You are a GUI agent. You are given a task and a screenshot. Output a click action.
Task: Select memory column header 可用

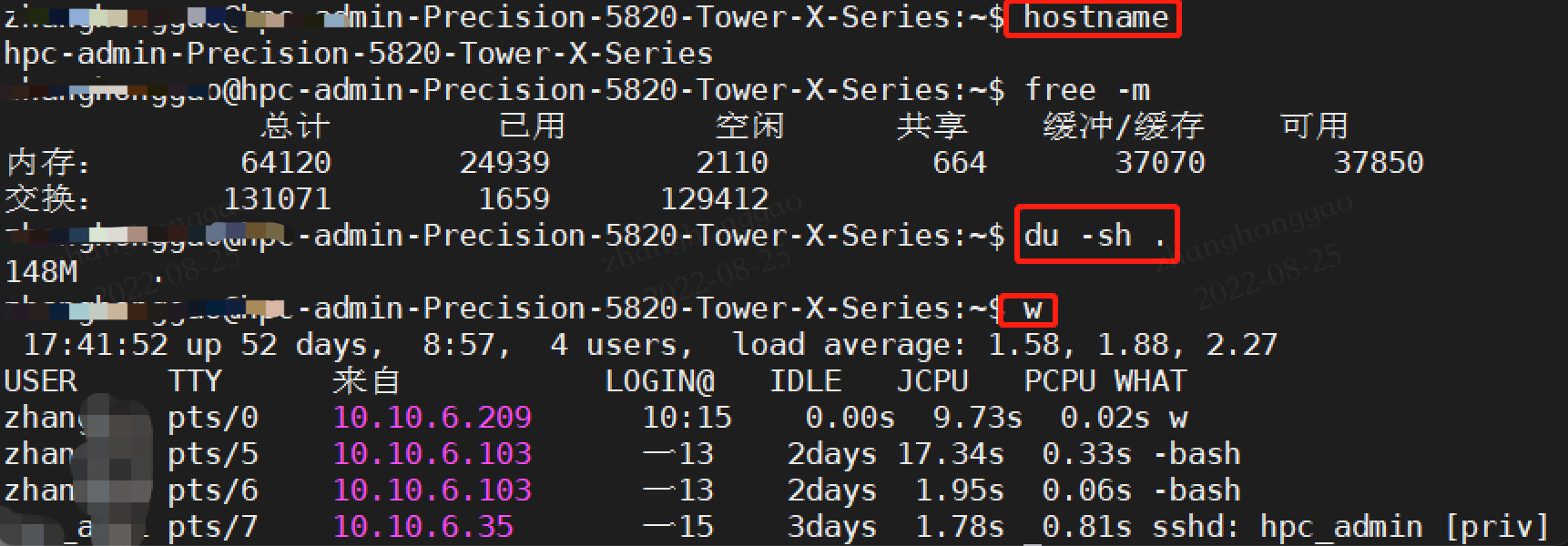[1314, 126]
